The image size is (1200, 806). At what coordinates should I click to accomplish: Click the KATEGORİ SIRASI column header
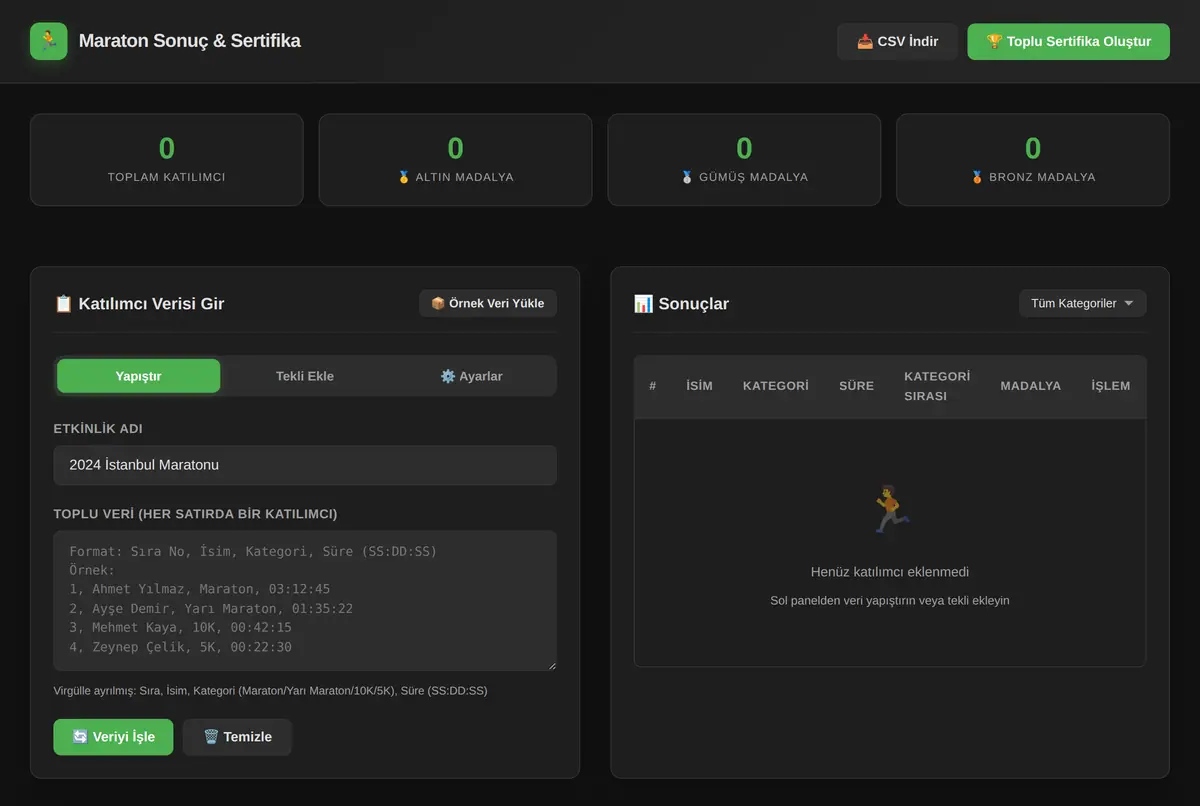coord(937,386)
